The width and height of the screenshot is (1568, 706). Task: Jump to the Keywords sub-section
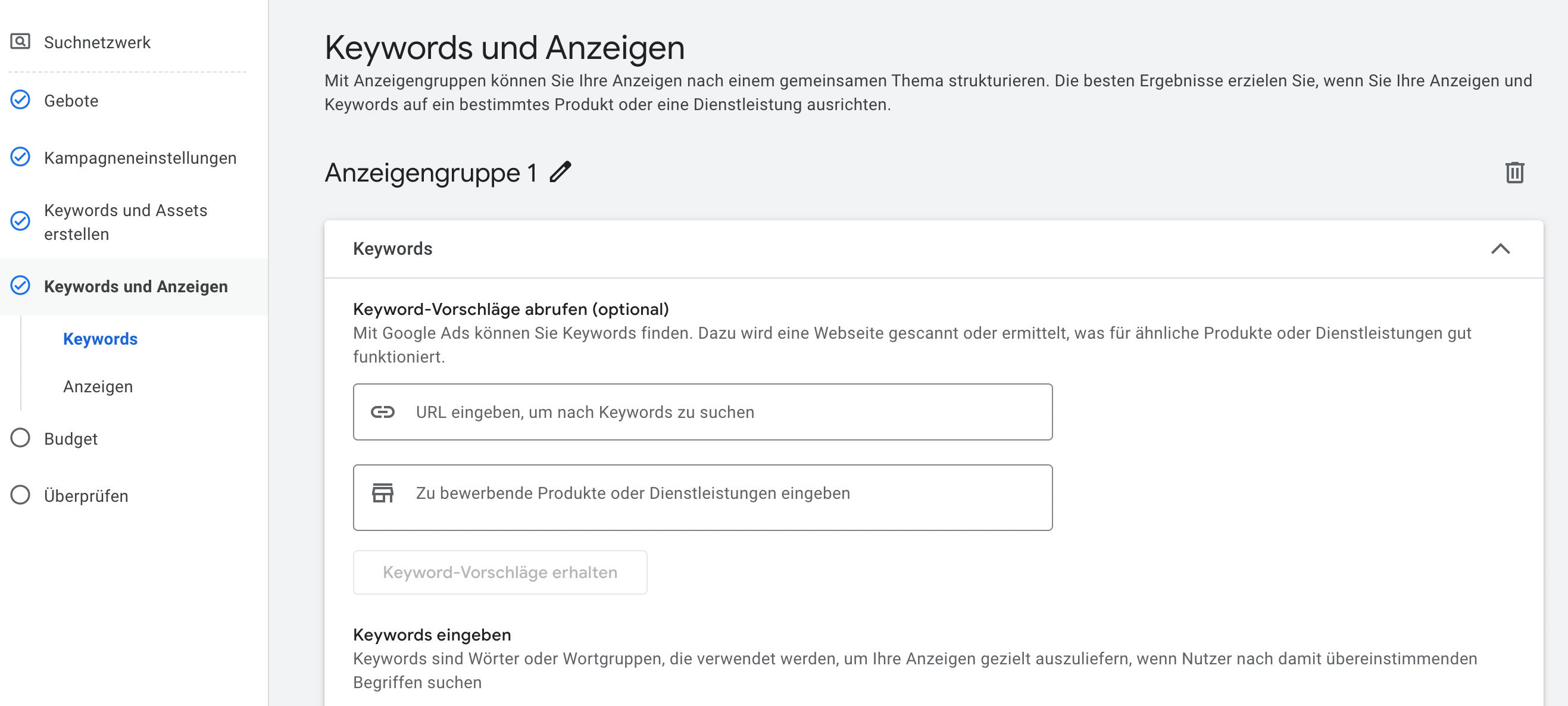click(101, 339)
